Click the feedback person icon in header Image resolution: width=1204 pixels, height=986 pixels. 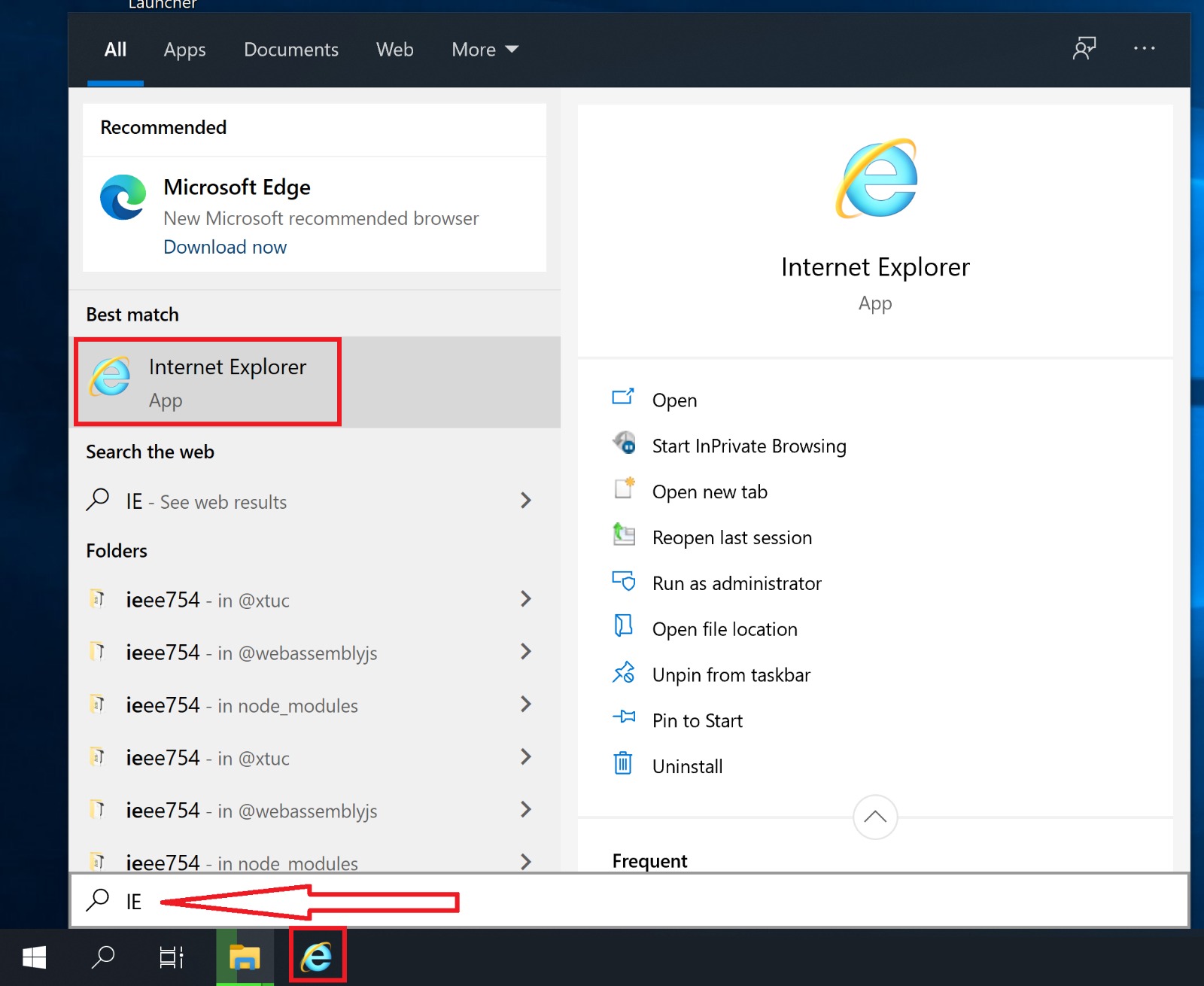click(1084, 49)
